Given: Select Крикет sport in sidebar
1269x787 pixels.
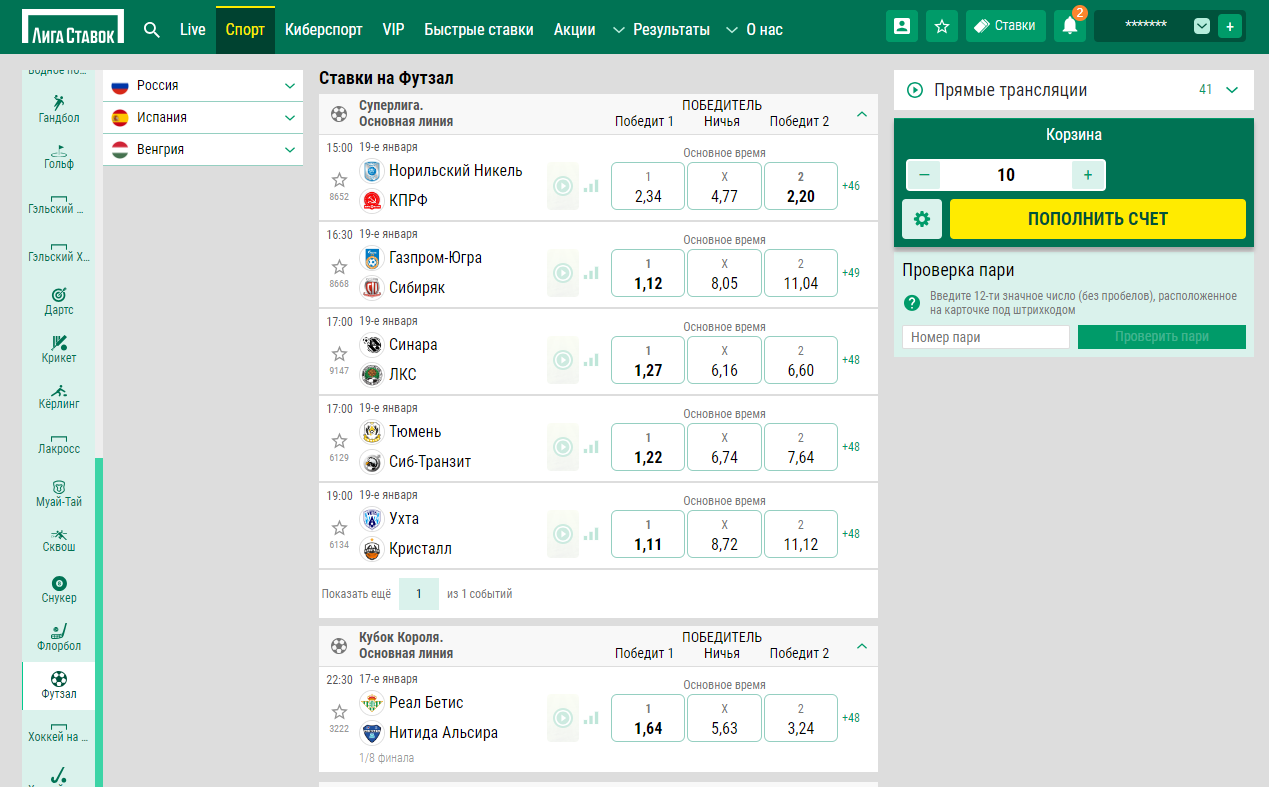Looking at the screenshot, I should coord(59,349).
